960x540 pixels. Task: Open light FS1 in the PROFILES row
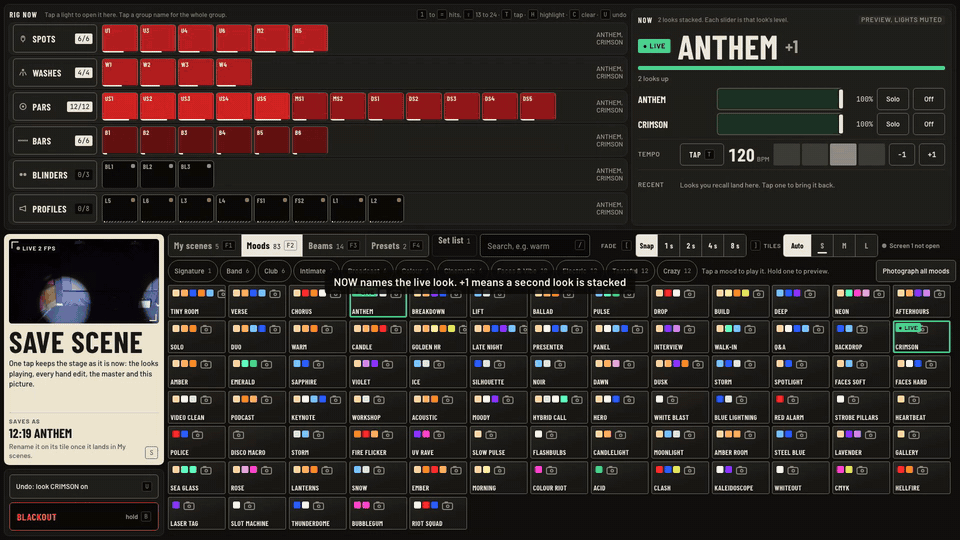tap(272, 209)
